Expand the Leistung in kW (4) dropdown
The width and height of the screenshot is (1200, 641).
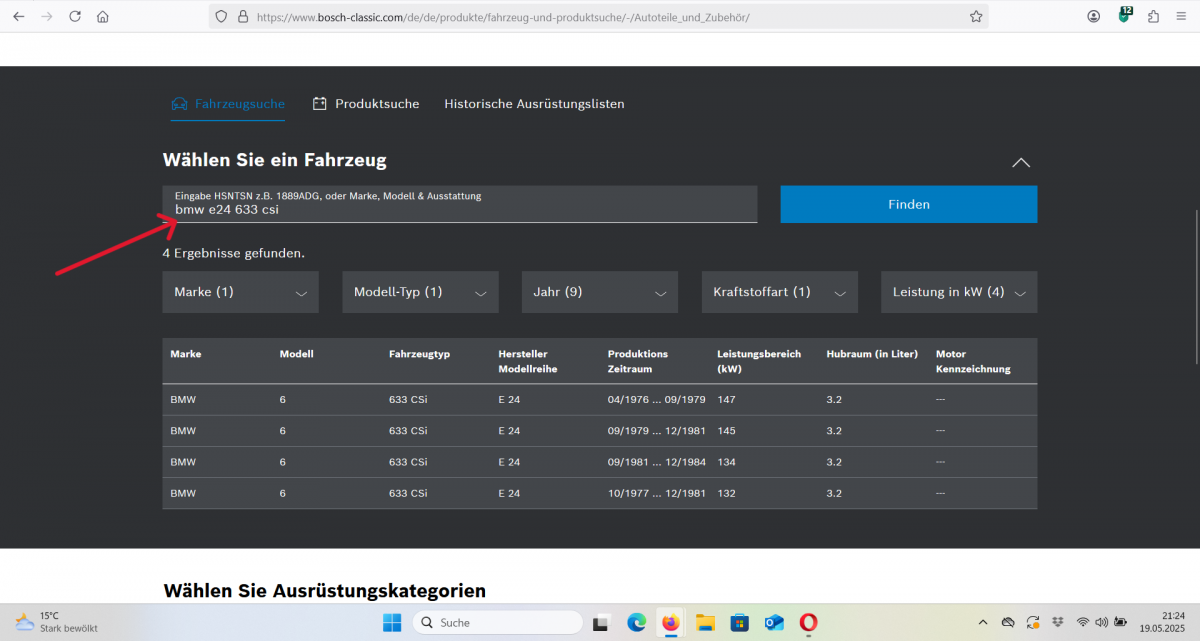click(x=958, y=292)
